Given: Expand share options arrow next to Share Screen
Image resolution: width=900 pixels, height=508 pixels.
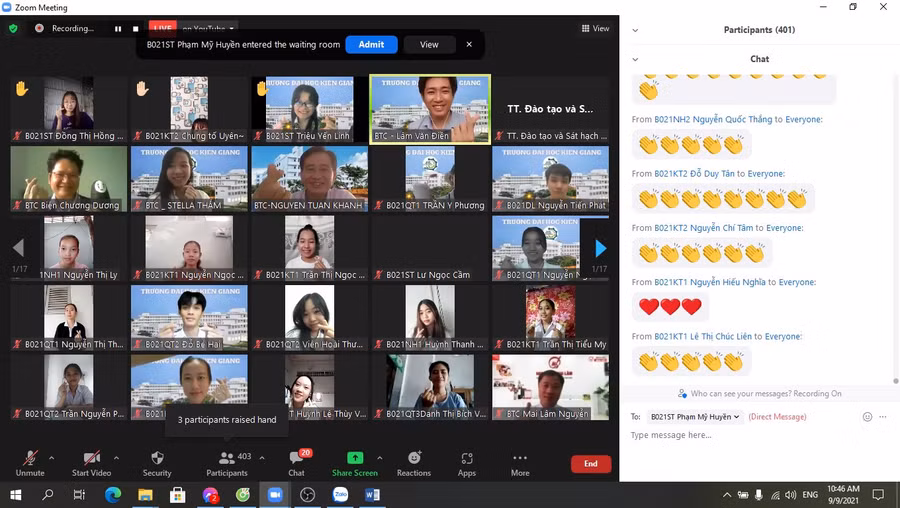Looking at the screenshot, I should point(379,458).
